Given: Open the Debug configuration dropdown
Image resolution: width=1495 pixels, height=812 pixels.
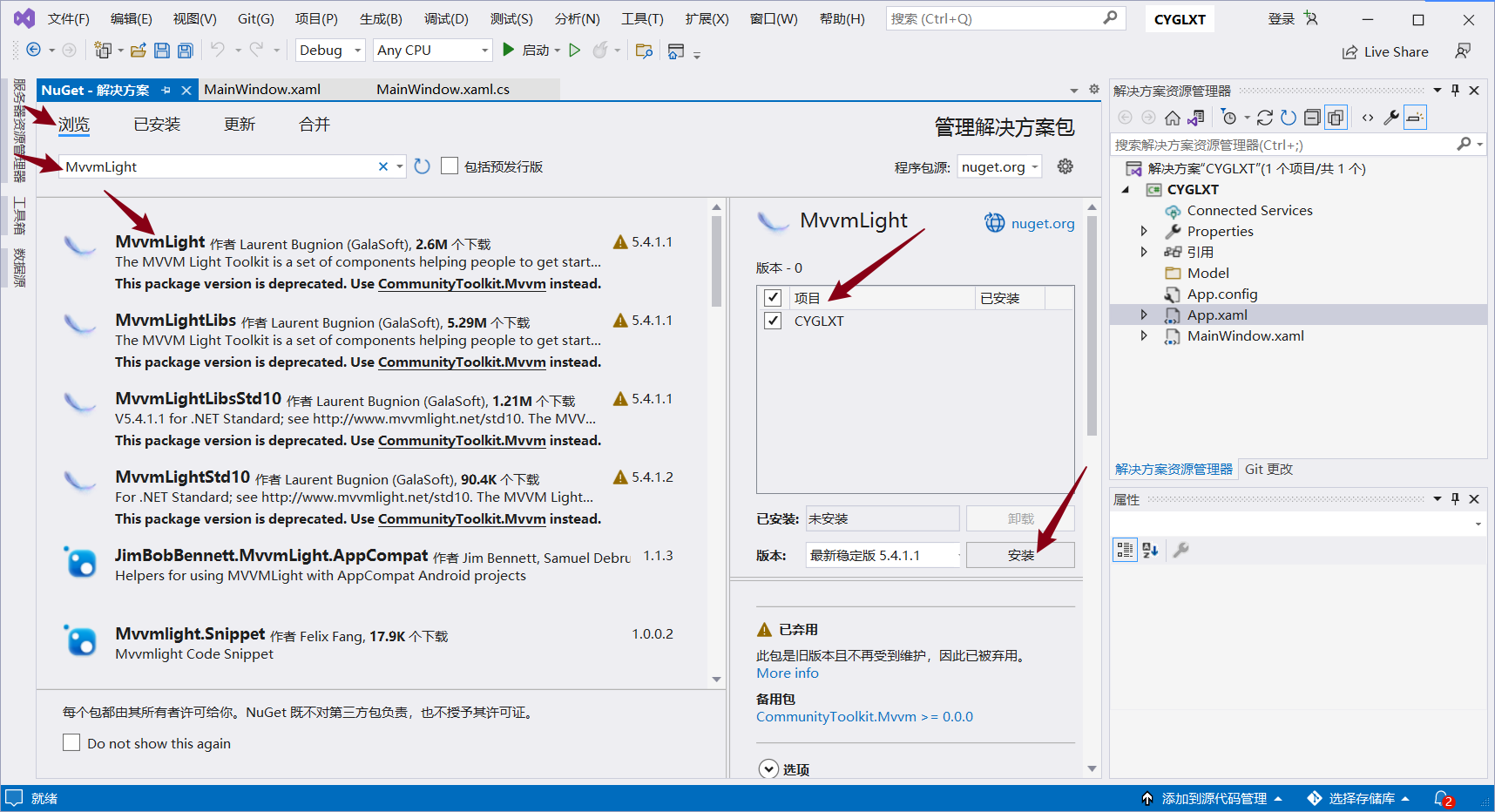Looking at the screenshot, I should point(330,51).
